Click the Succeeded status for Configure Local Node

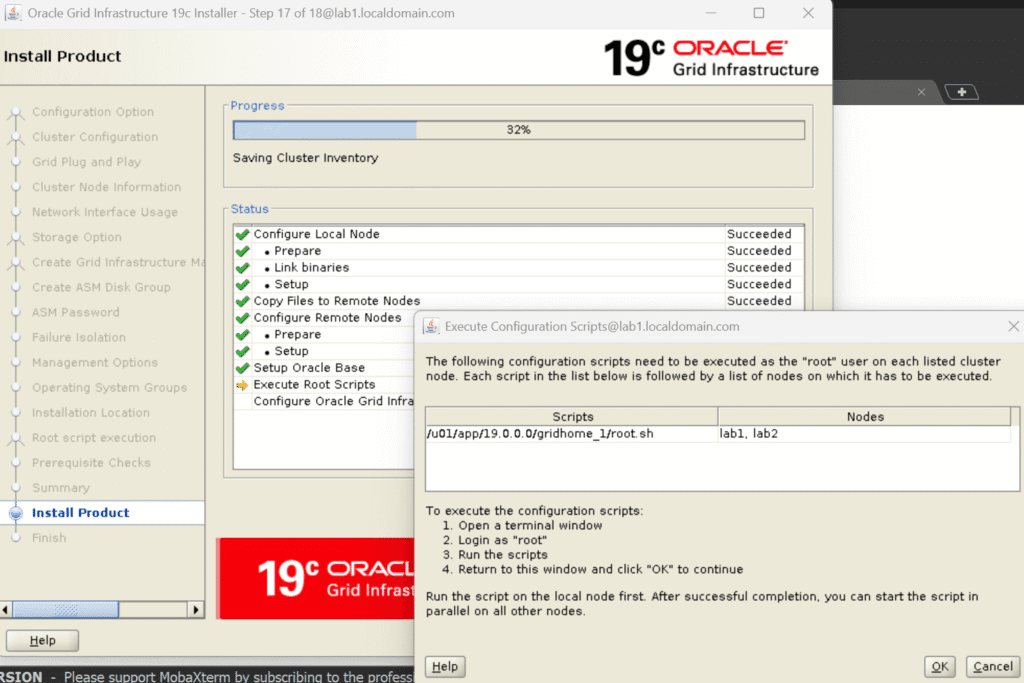click(759, 234)
